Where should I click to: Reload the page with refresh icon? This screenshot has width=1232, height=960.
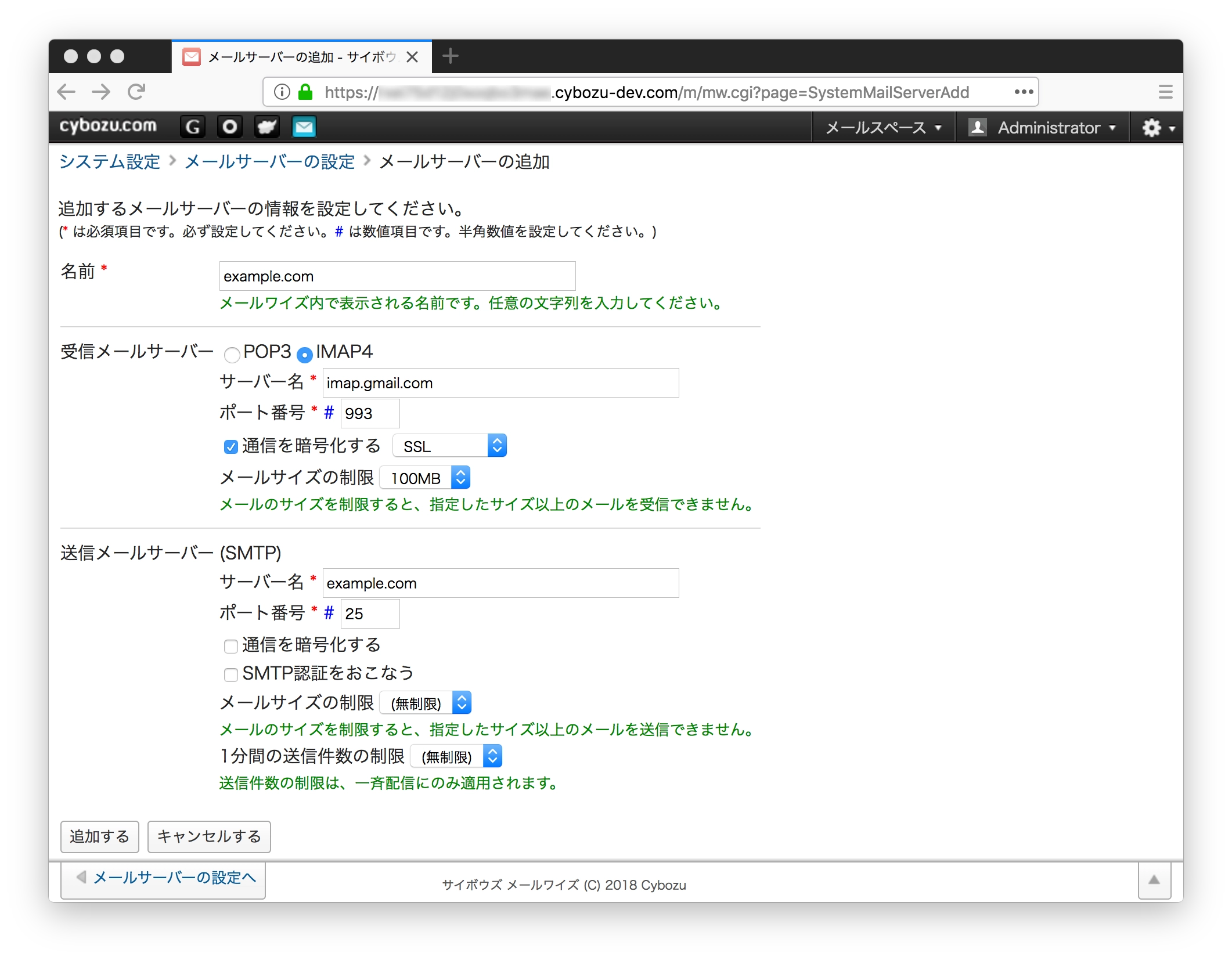136,92
